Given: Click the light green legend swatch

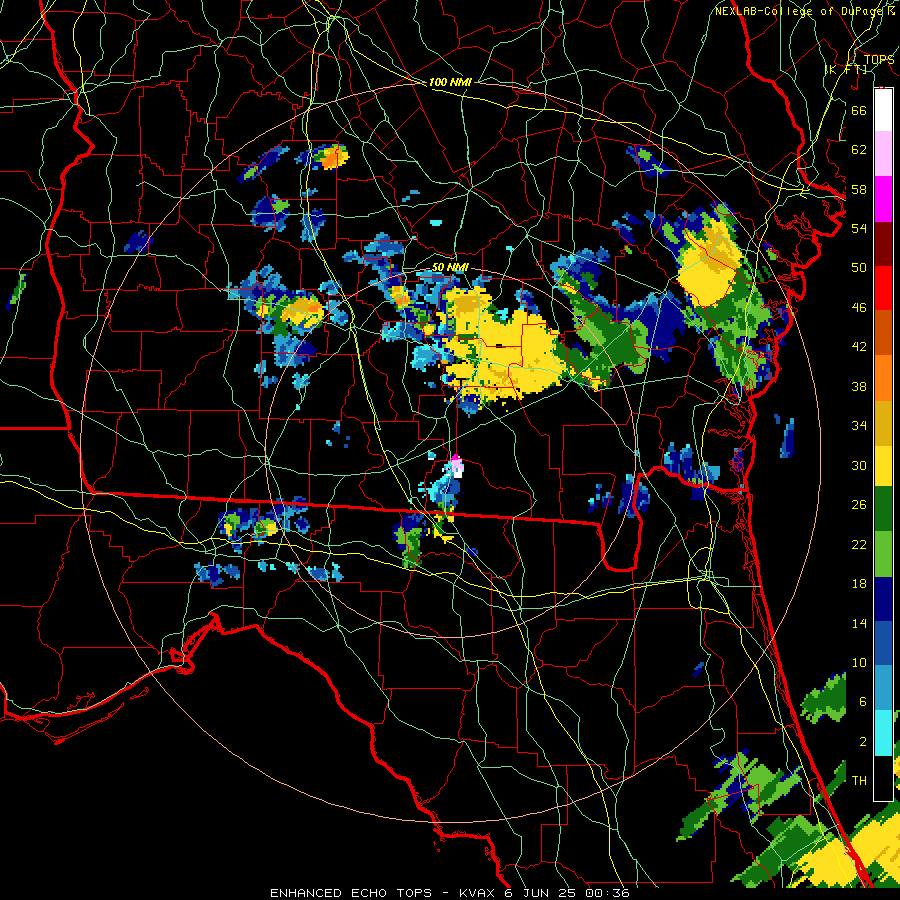Looking at the screenshot, I should tap(883, 554).
